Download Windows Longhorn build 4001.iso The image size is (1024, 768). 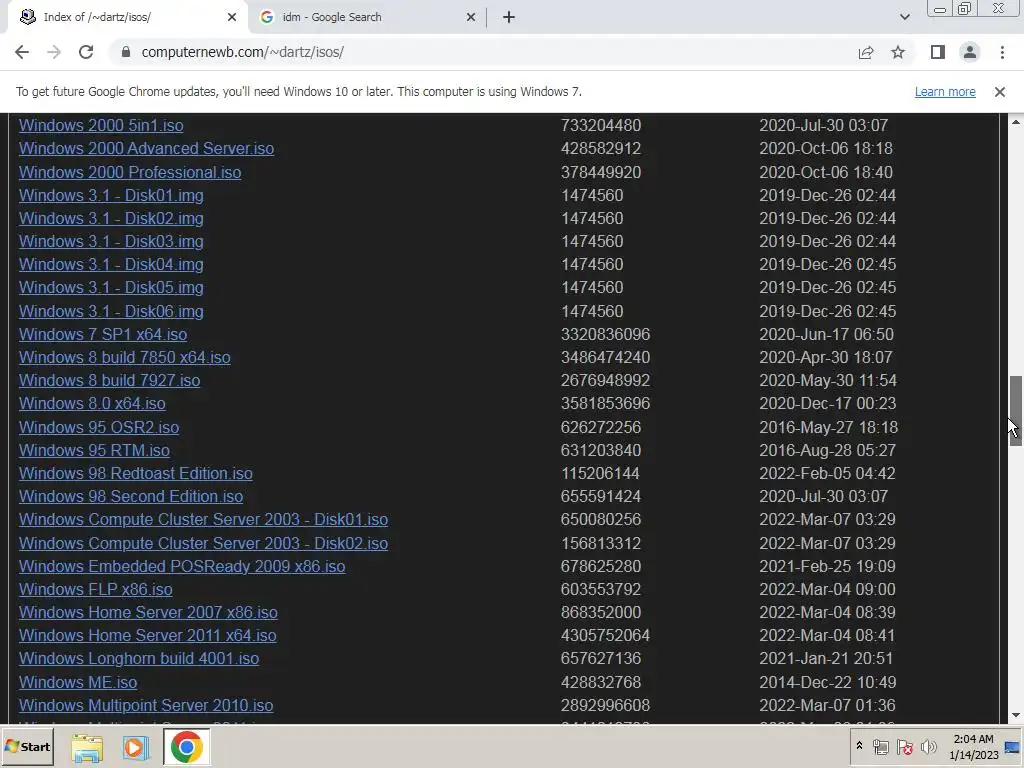(139, 659)
